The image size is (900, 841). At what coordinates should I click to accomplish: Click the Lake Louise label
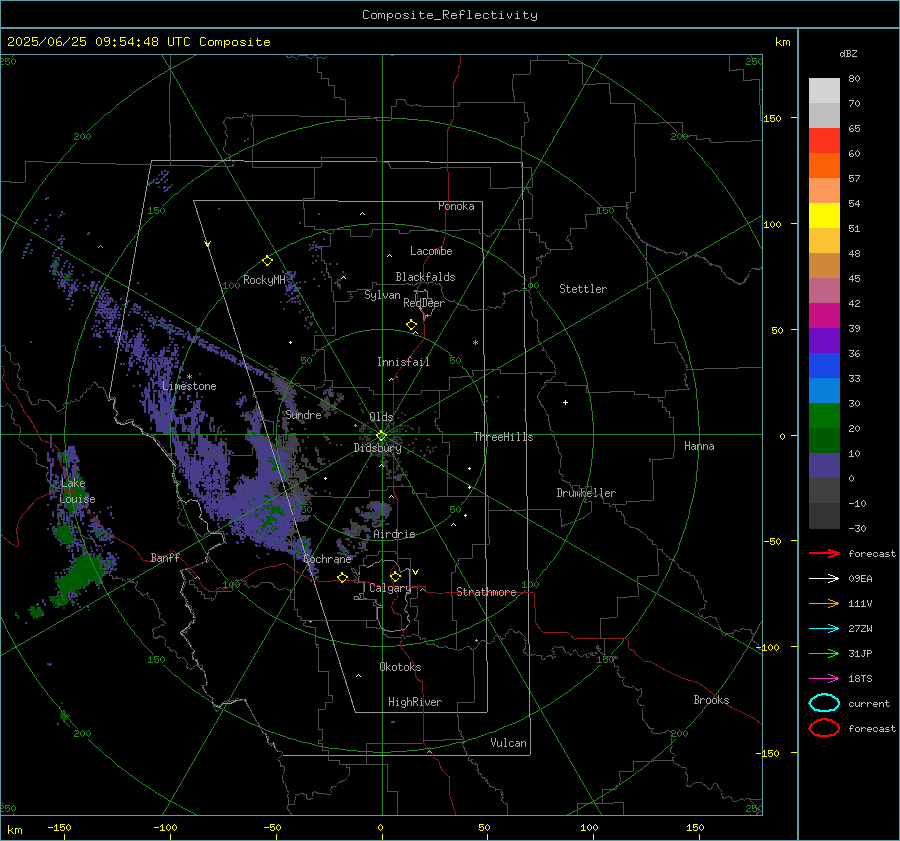coord(77,491)
